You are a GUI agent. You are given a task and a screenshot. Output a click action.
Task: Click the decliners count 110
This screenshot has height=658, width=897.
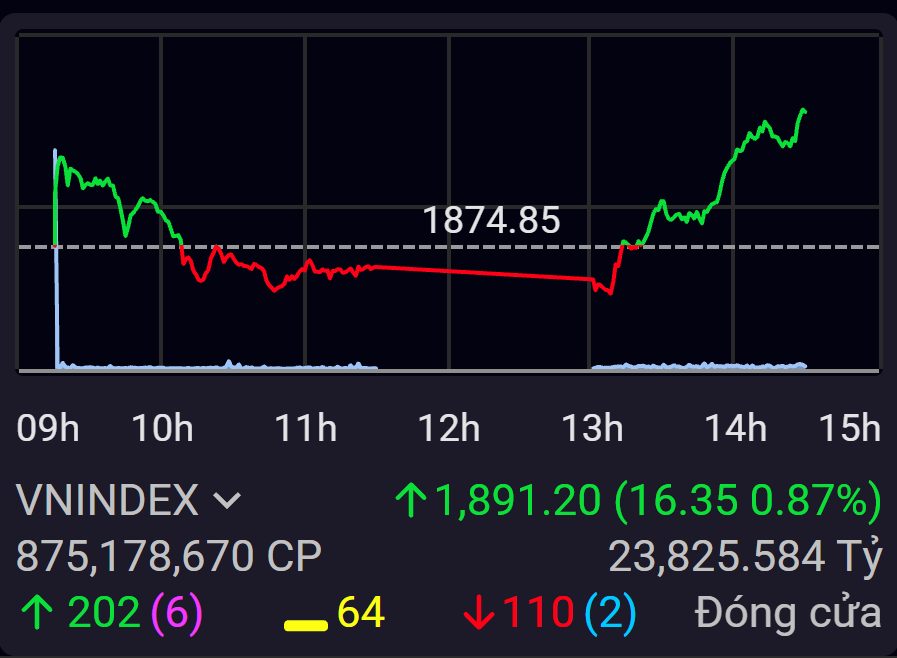coord(538,612)
